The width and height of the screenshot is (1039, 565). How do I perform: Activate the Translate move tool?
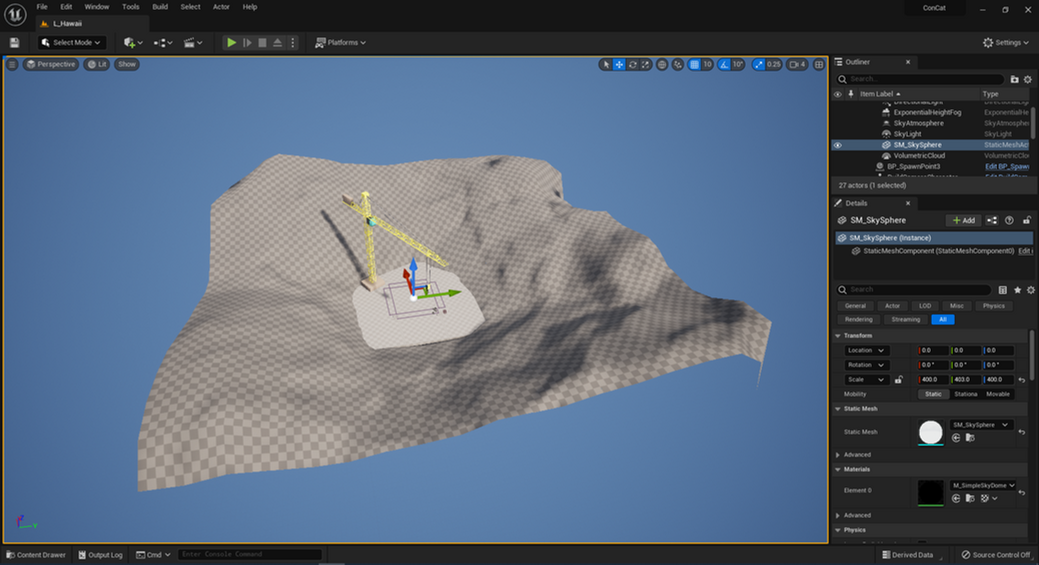click(x=619, y=64)
